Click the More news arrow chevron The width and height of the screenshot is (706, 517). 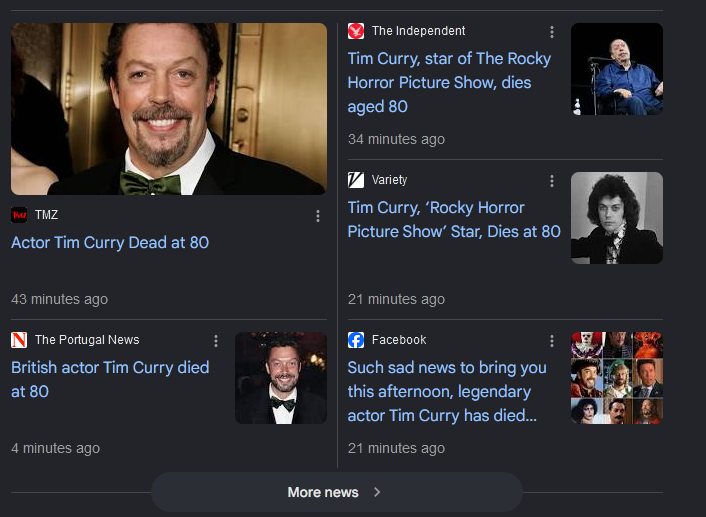[x=377, y=492]
